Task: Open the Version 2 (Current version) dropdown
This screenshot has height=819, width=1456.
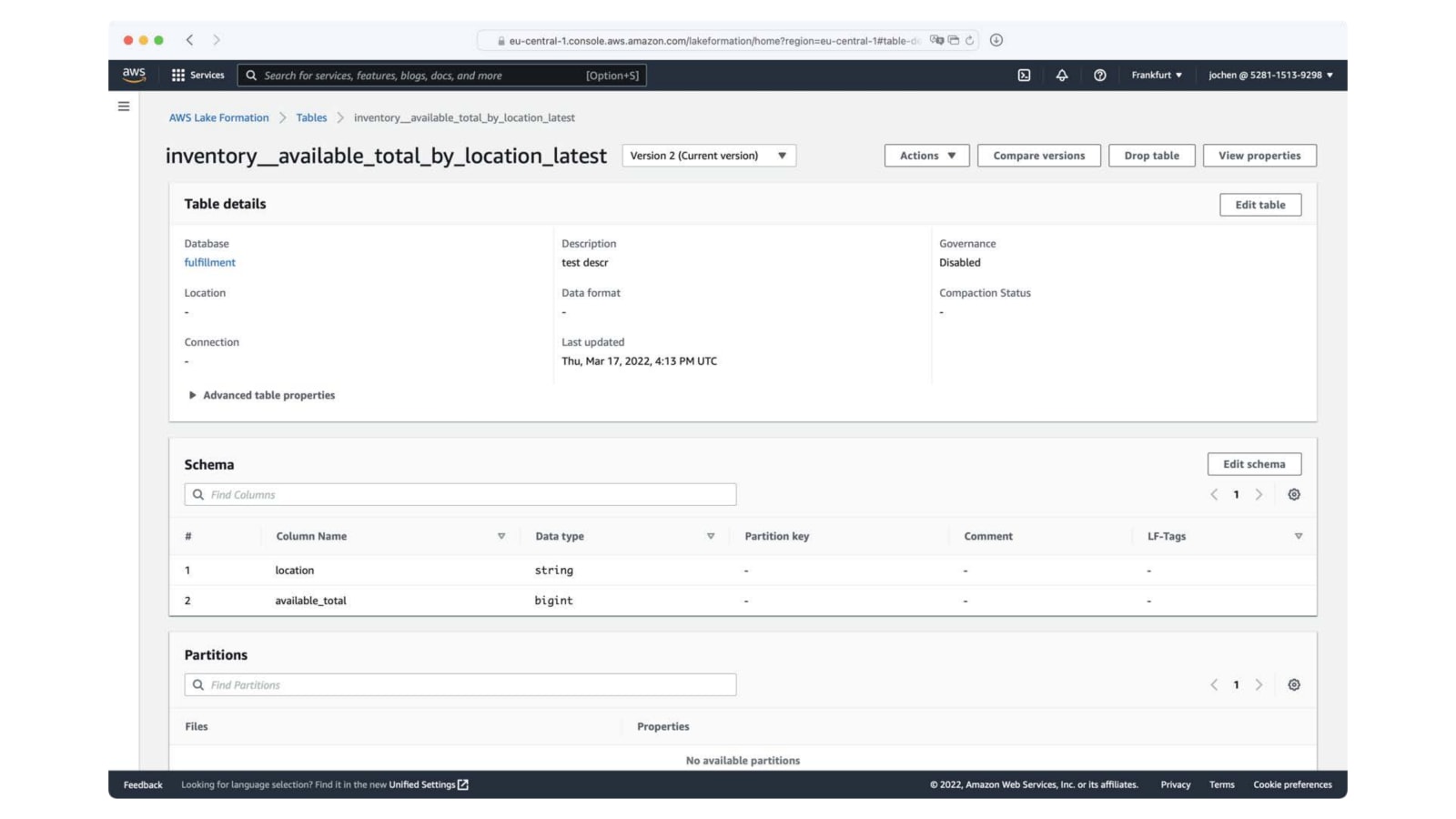Action: click(709, 156)
